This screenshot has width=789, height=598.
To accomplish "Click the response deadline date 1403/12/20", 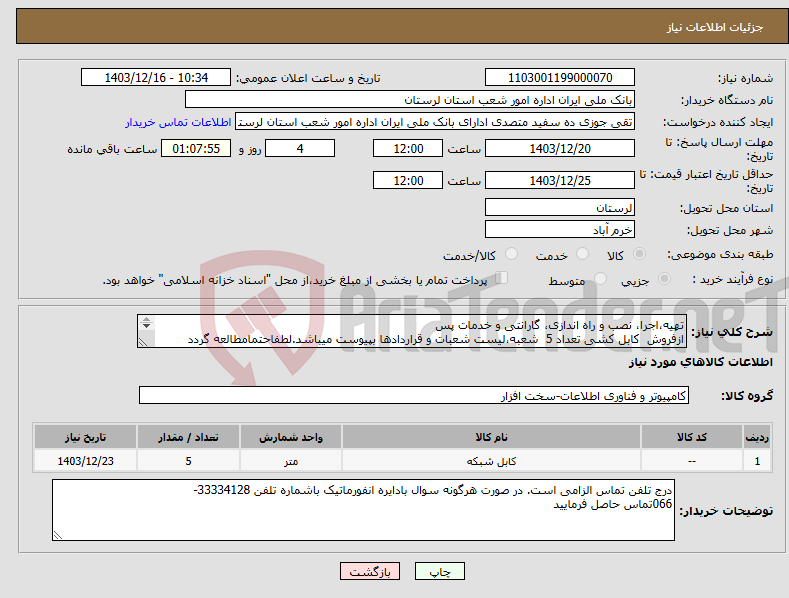I will (560, 148).
